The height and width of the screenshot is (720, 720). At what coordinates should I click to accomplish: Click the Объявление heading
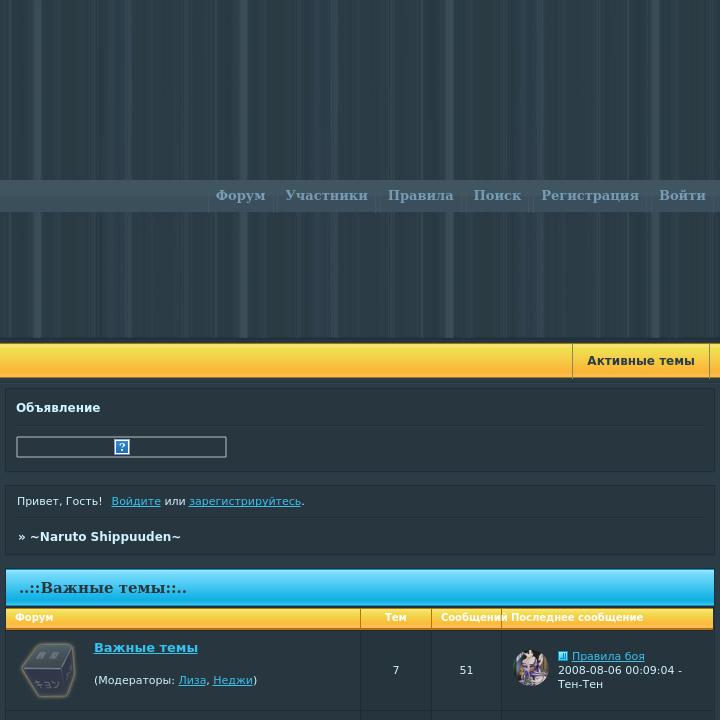[x=58, y=408]
